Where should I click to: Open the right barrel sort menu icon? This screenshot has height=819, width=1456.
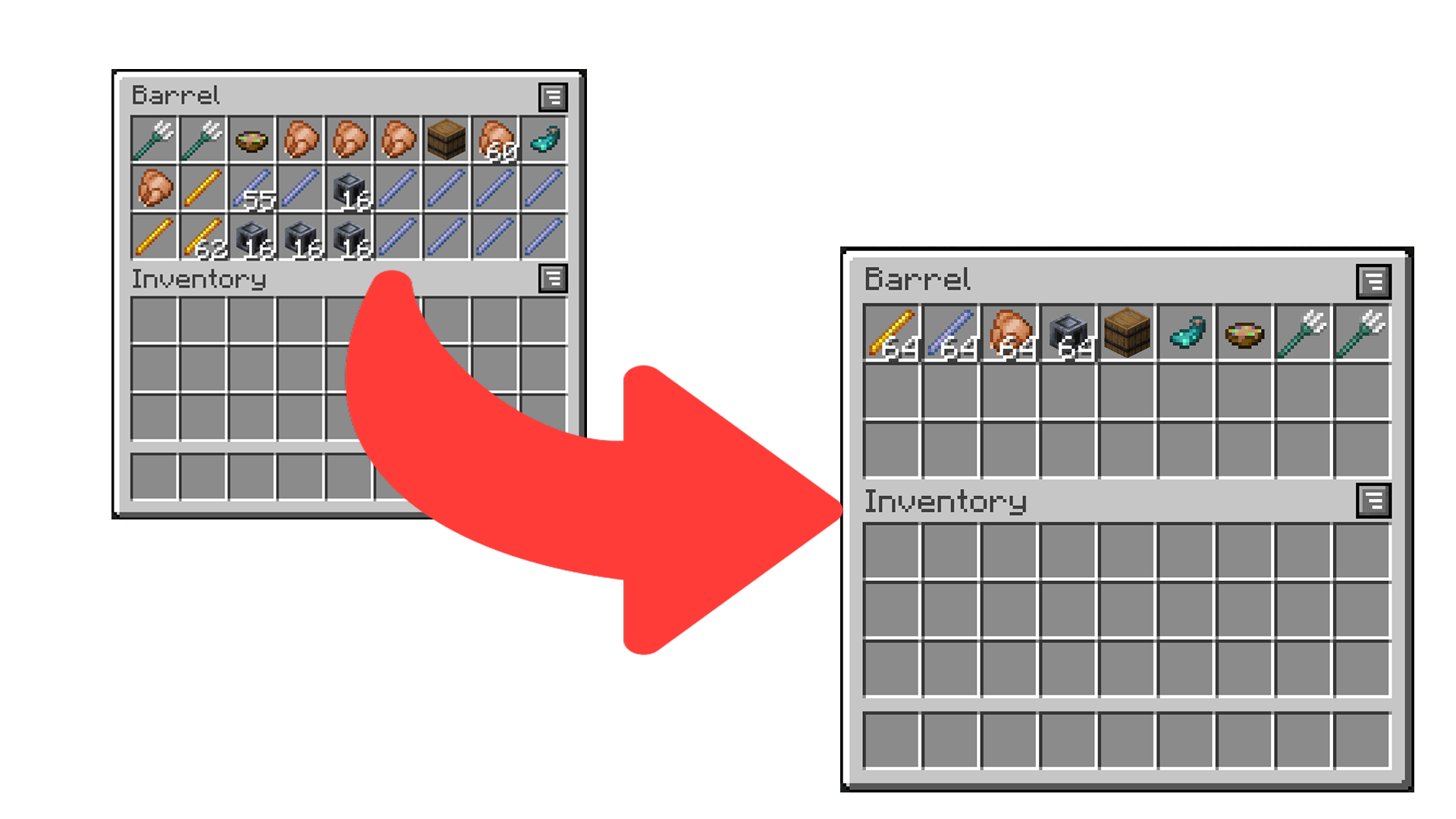tap(1373, 283)
